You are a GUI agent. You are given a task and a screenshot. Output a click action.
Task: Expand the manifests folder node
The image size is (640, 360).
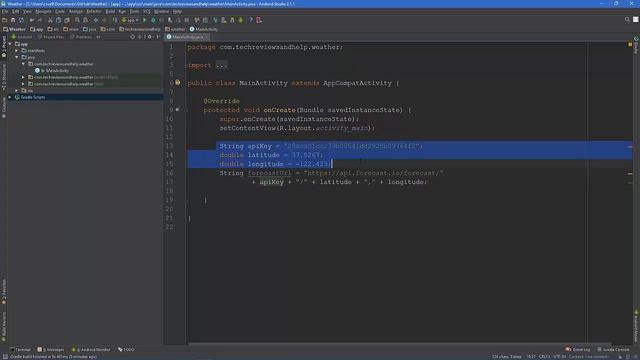pyautogui.click(x=17, y=51)
